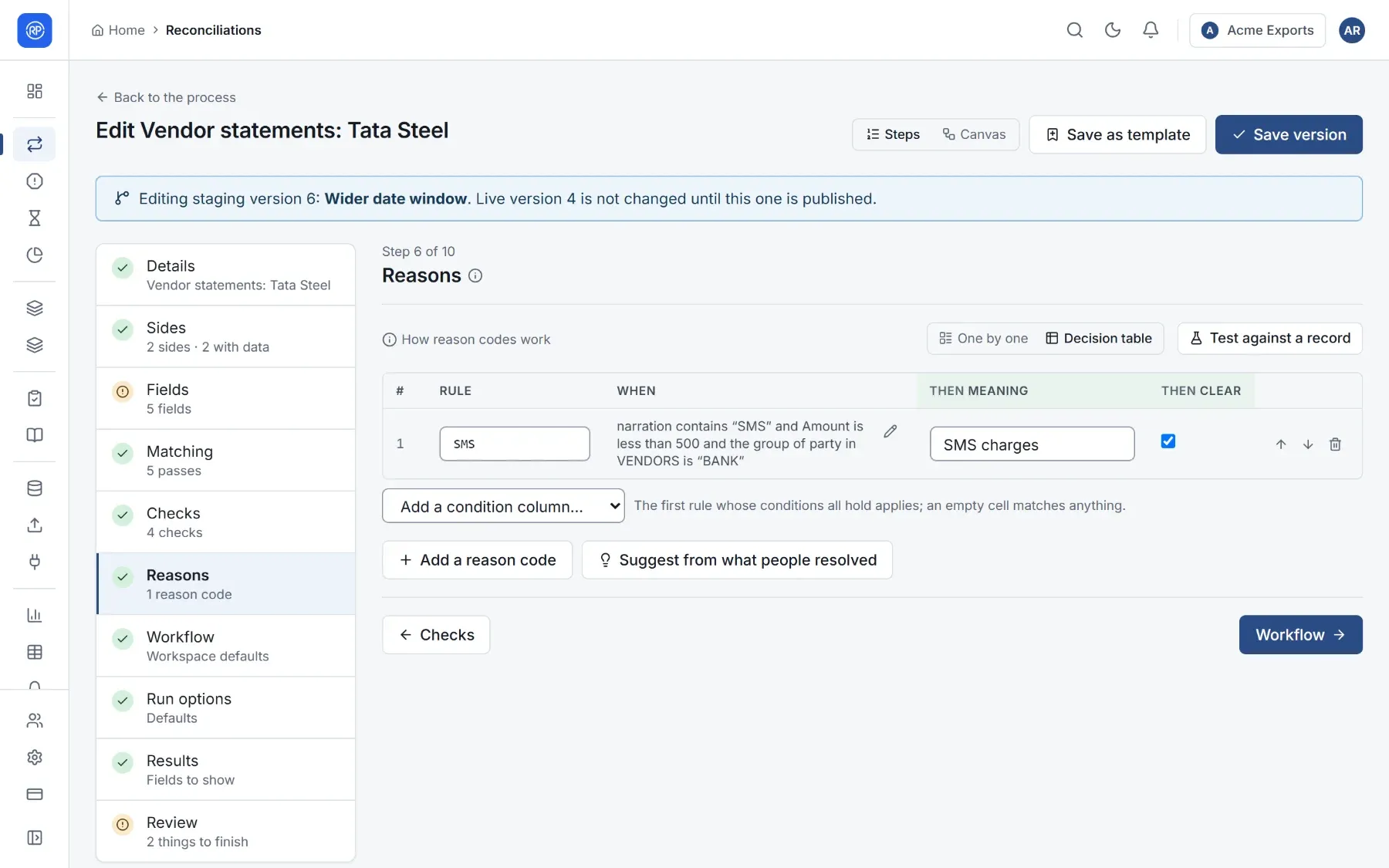Screen dimensions: 1389x868
Task: Move the SMS rule down
Action: (1308, 444)
